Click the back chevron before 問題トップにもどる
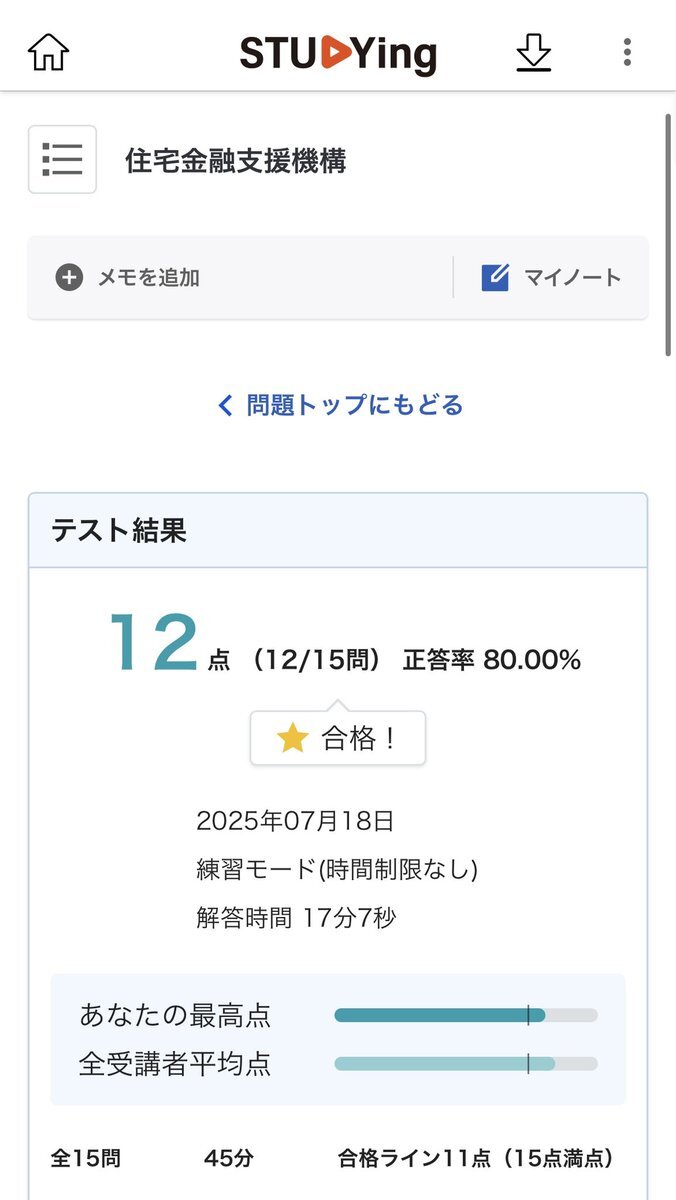 tap(225, 405)
